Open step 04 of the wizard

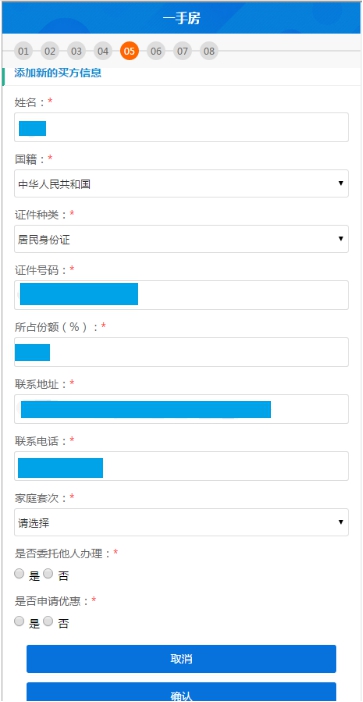102,51
